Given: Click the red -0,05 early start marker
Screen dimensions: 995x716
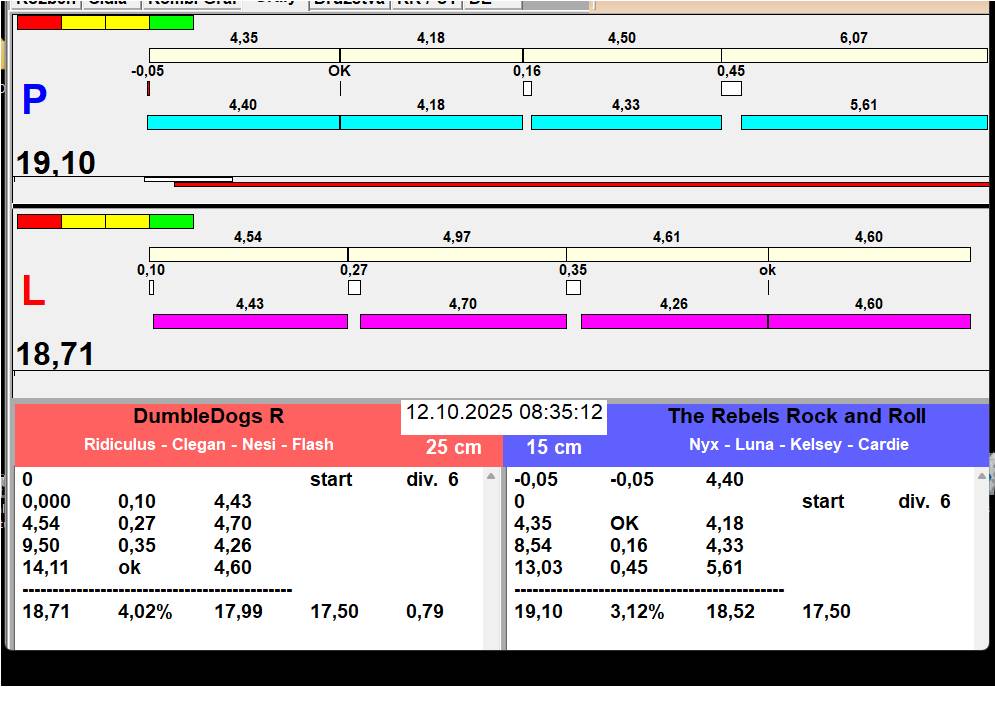Looking at the screenshot, I should pos(148,88).
